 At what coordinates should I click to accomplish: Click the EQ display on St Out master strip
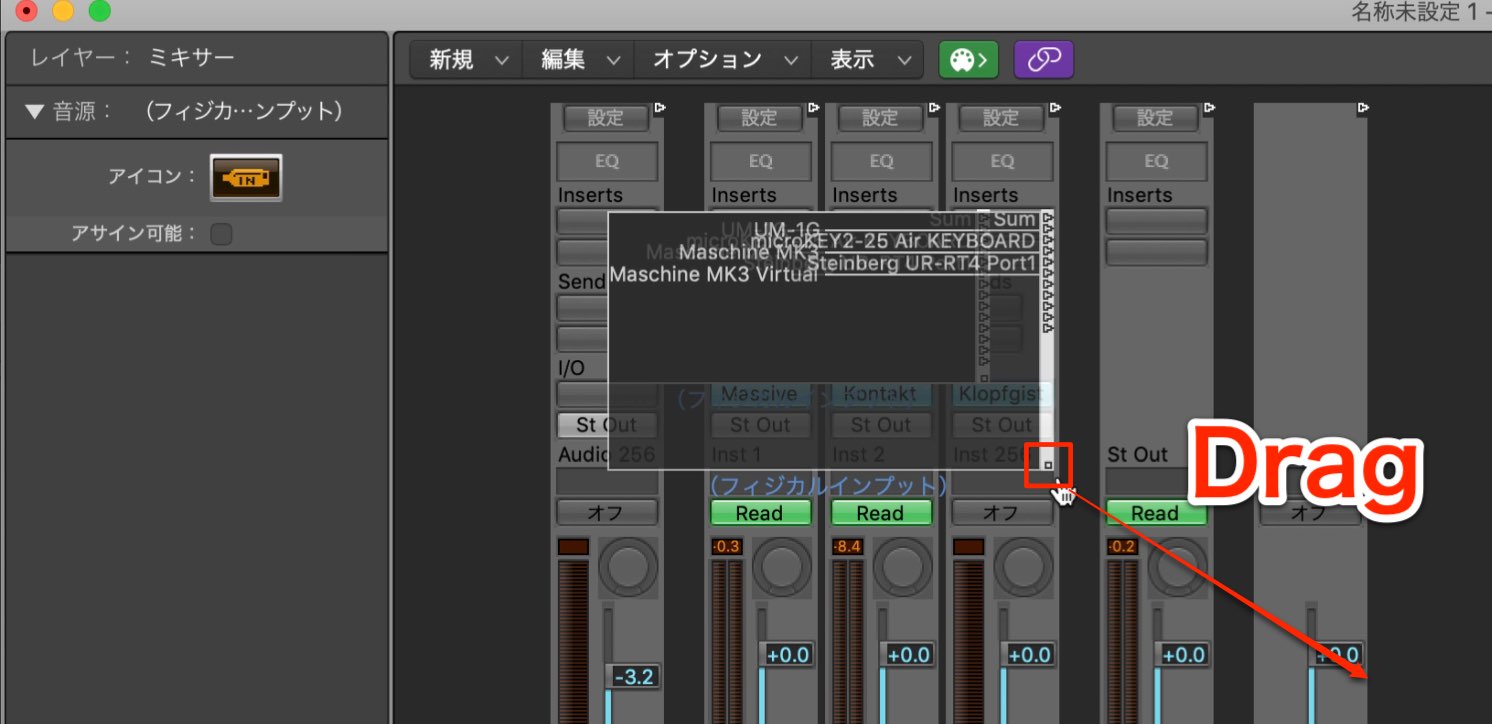pyautogui.click(x=1156, y=161)
